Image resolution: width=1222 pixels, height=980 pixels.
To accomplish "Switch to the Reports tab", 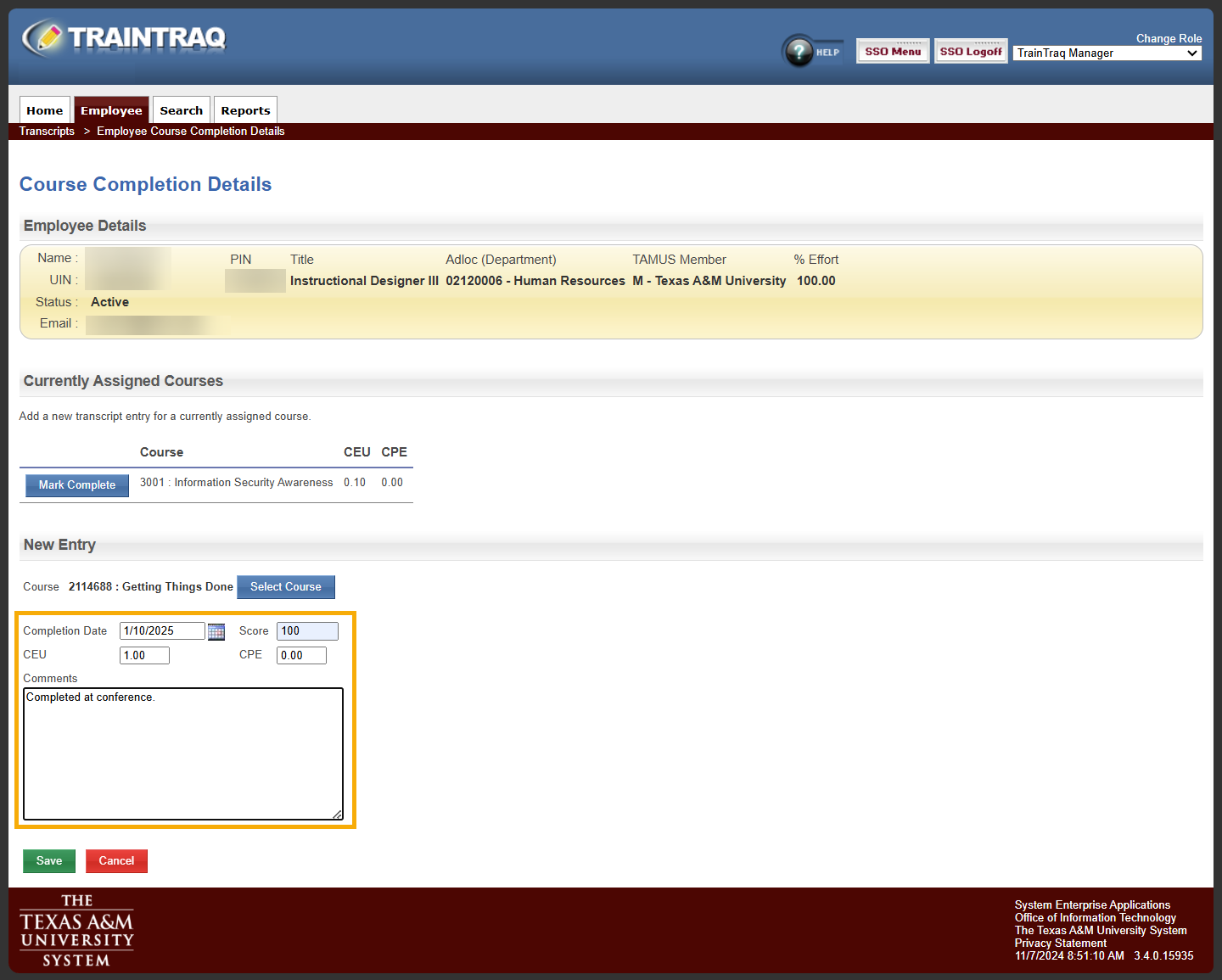I will pyautogui.click(x=245, y=109).
